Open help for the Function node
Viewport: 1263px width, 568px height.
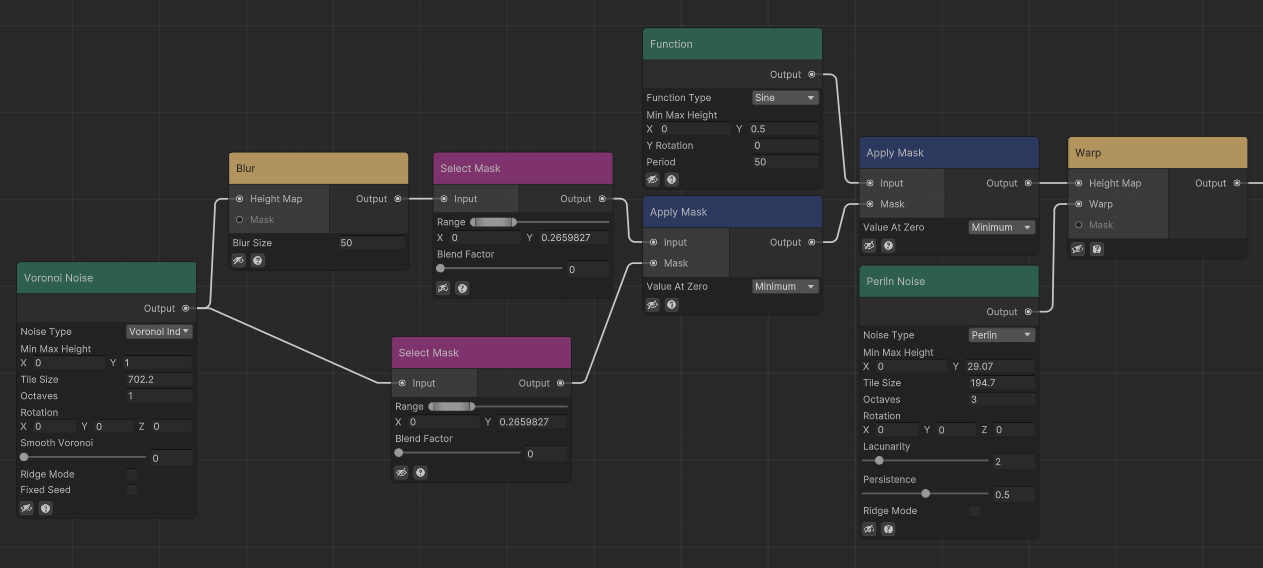click(x=672, y=180)
